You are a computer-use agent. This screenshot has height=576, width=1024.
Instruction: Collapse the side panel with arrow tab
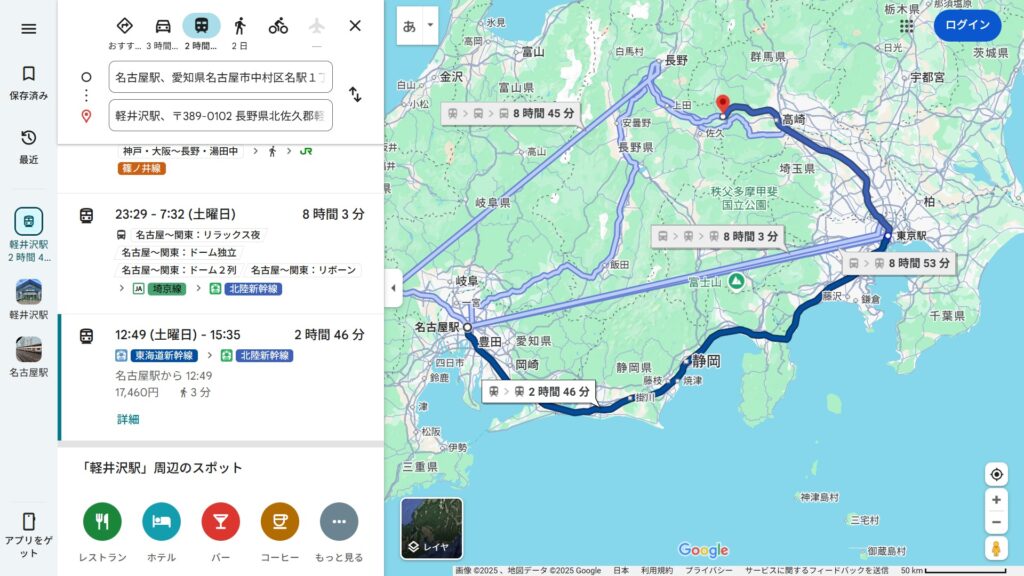coord(393,288)
